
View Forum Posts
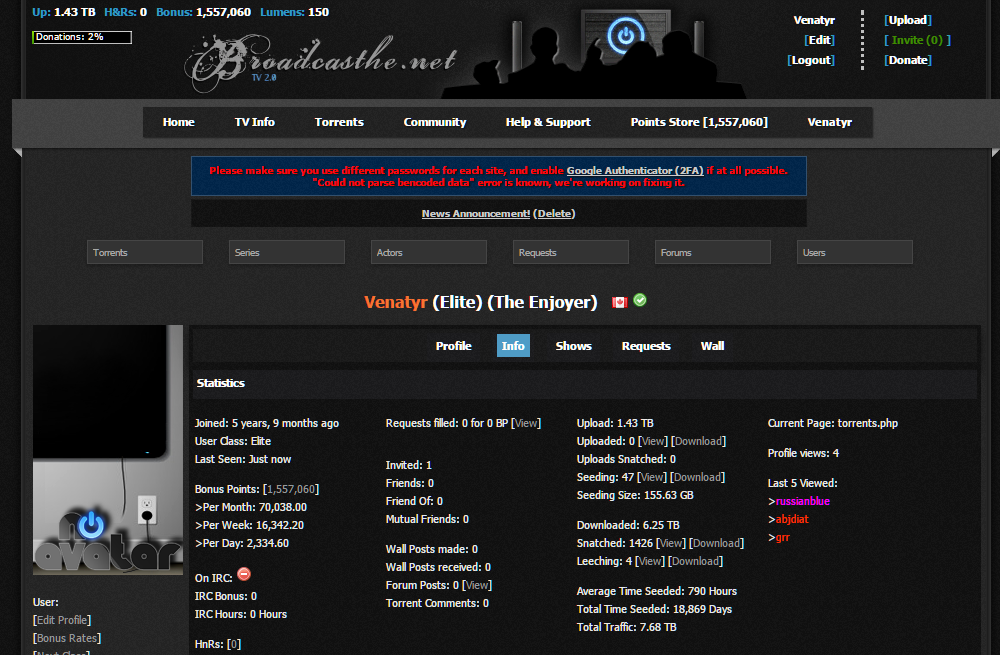pos(477,585)
